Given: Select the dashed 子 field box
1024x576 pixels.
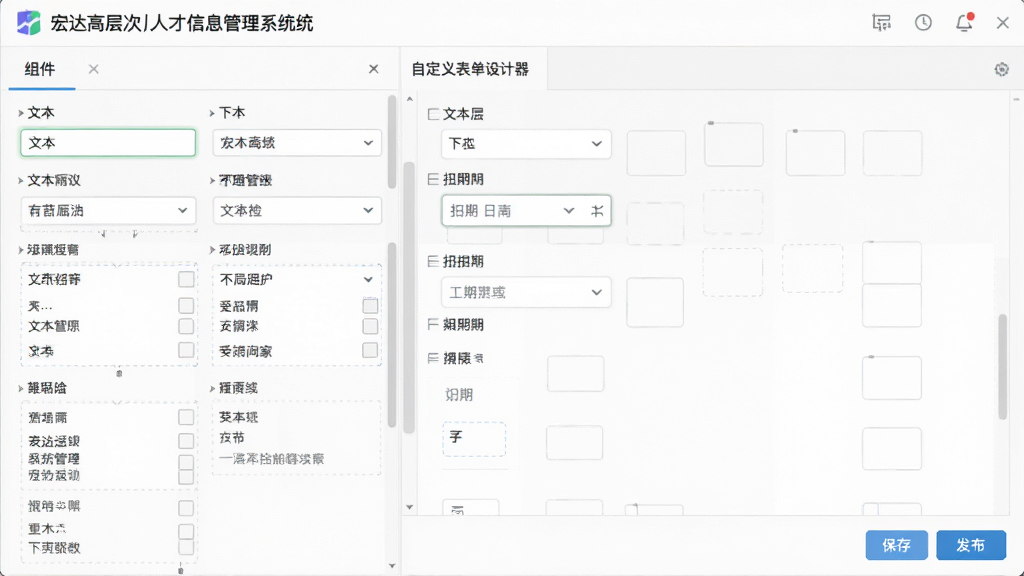Looking at the screenshot, I should click(474, 439).
